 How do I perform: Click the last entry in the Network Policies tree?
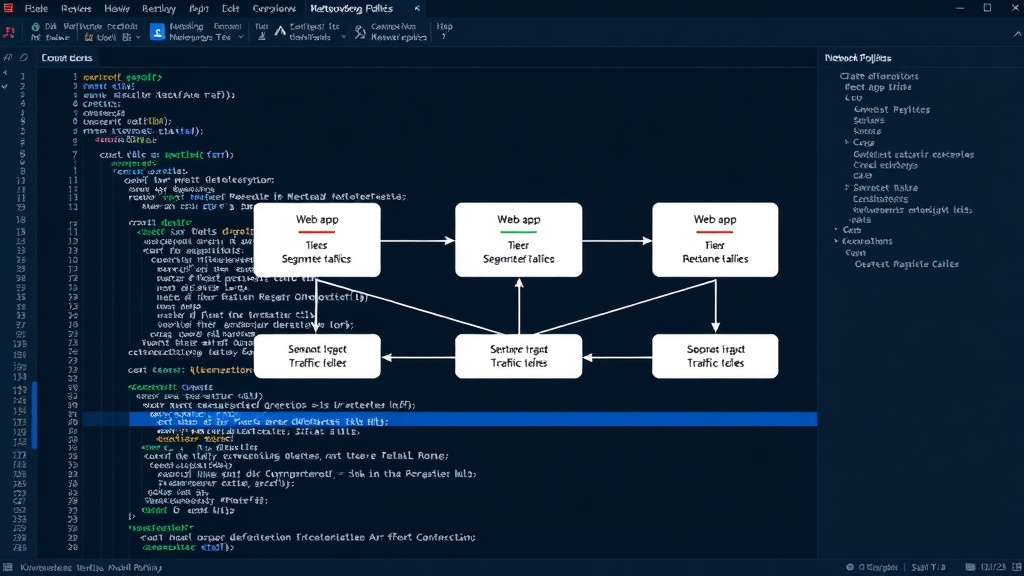906,264
